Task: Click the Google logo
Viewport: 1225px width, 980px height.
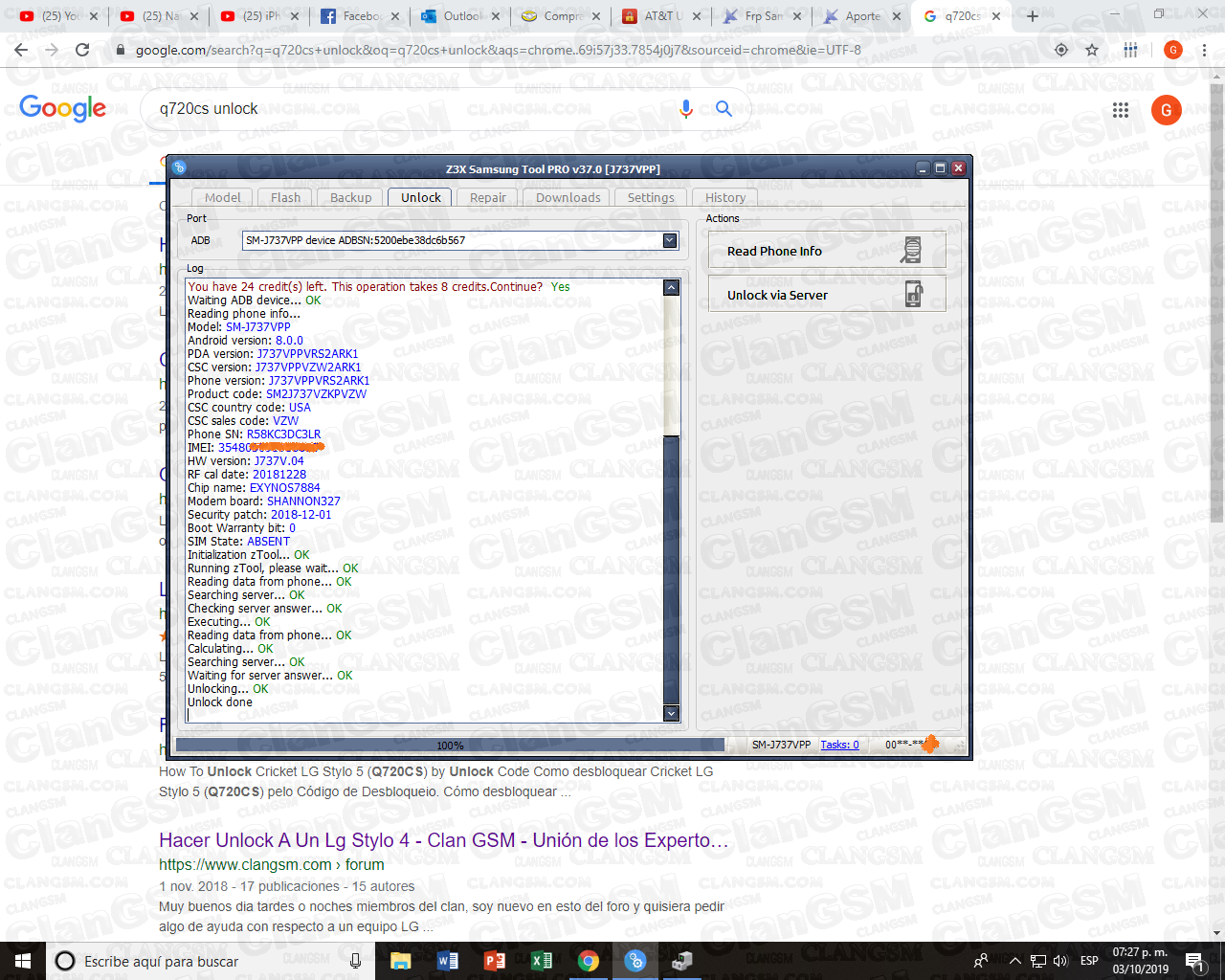Action: 62,108
